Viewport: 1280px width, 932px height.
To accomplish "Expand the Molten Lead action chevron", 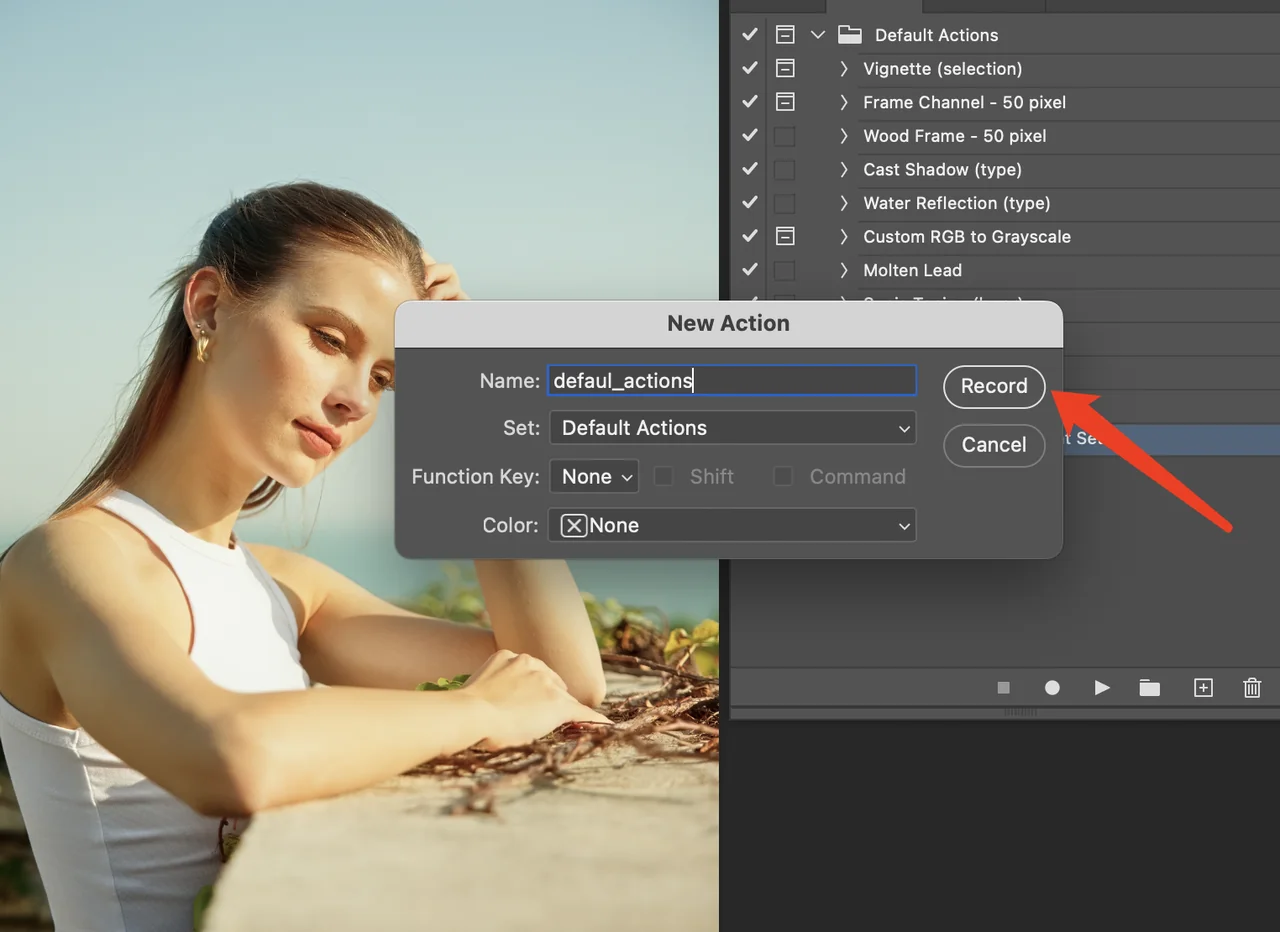I will (x=843, y=270).
